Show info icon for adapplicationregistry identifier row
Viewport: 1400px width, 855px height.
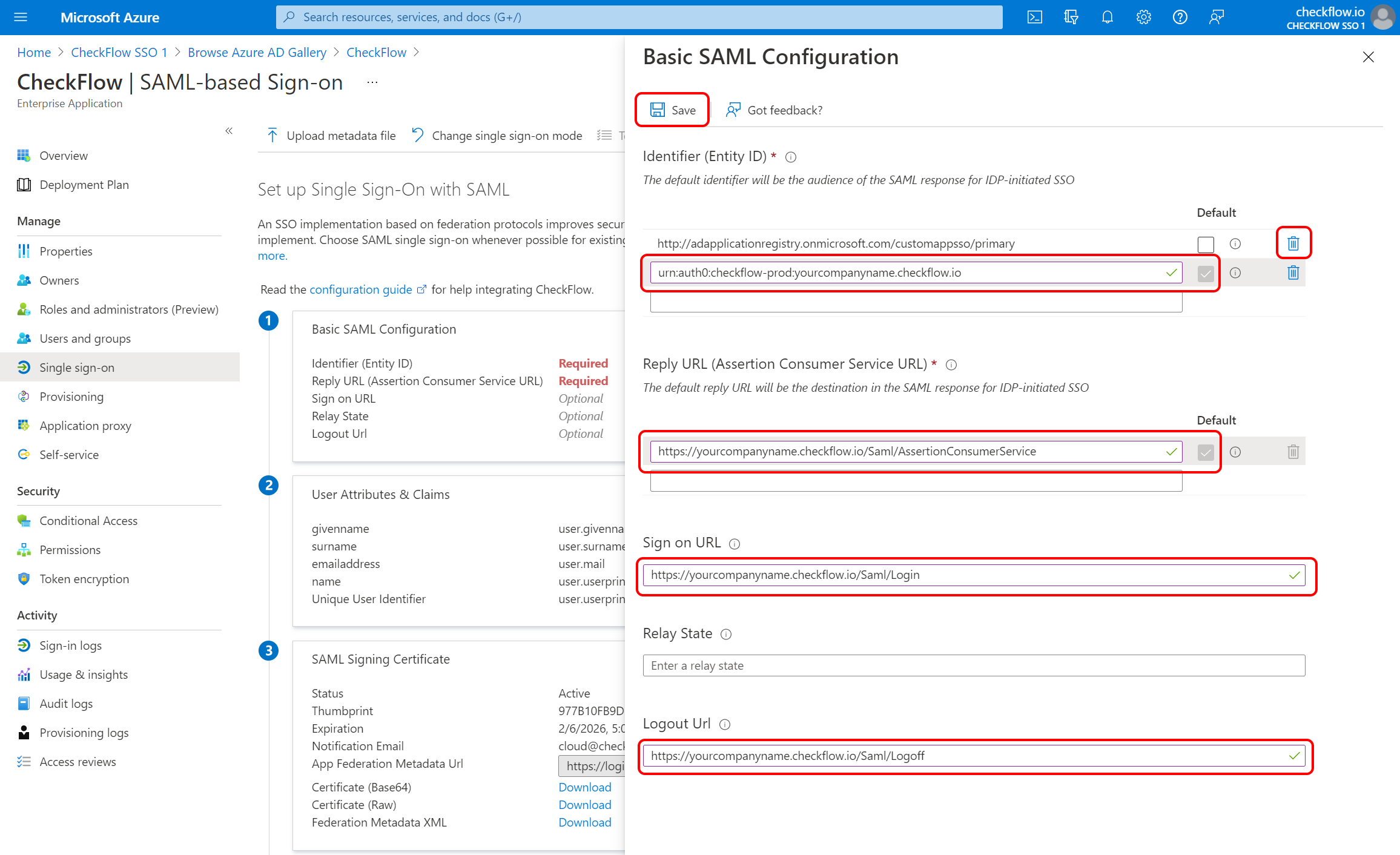(1235, 243)
